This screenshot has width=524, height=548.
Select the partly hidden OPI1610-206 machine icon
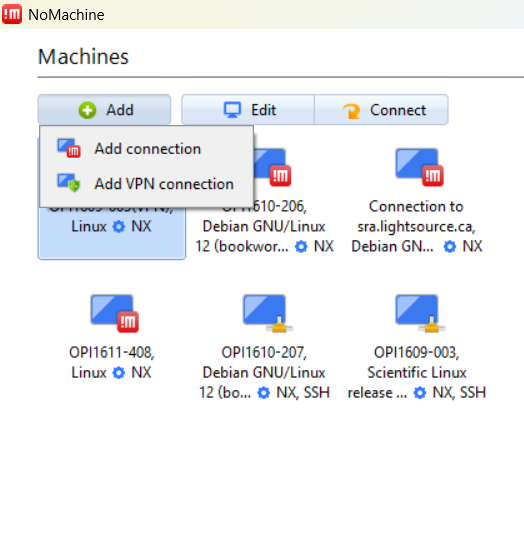272,167
